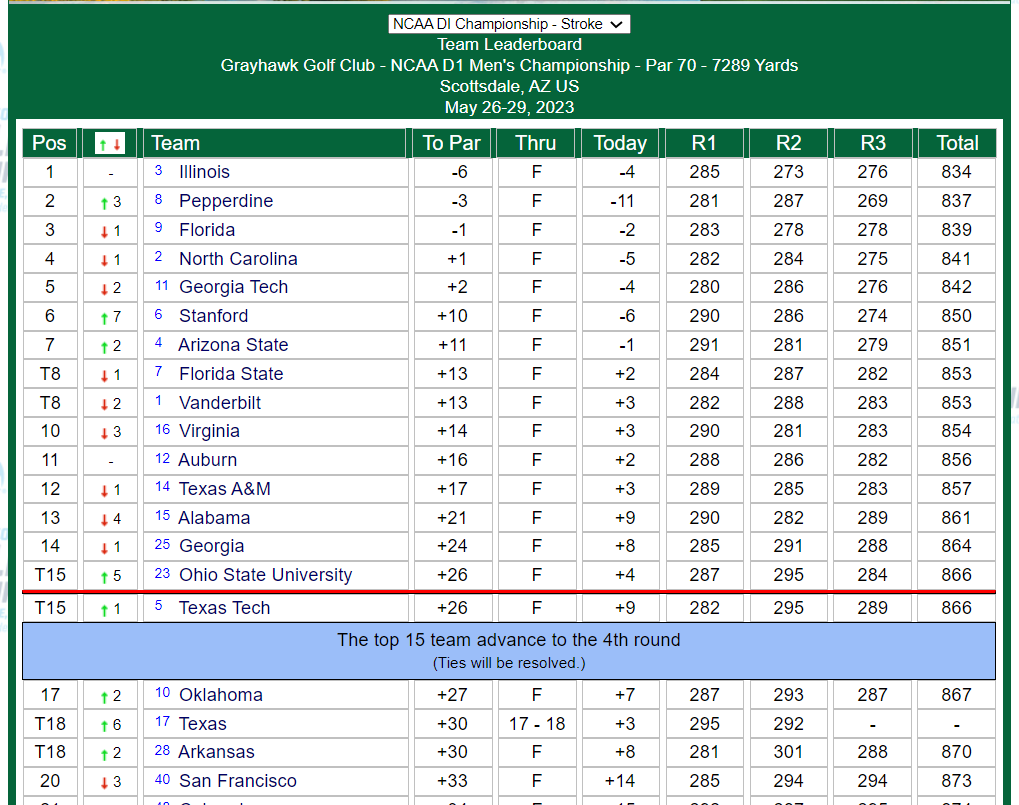The image size is (1019, 805).
Task: Click the R3 column header
Action: point(873,143)
